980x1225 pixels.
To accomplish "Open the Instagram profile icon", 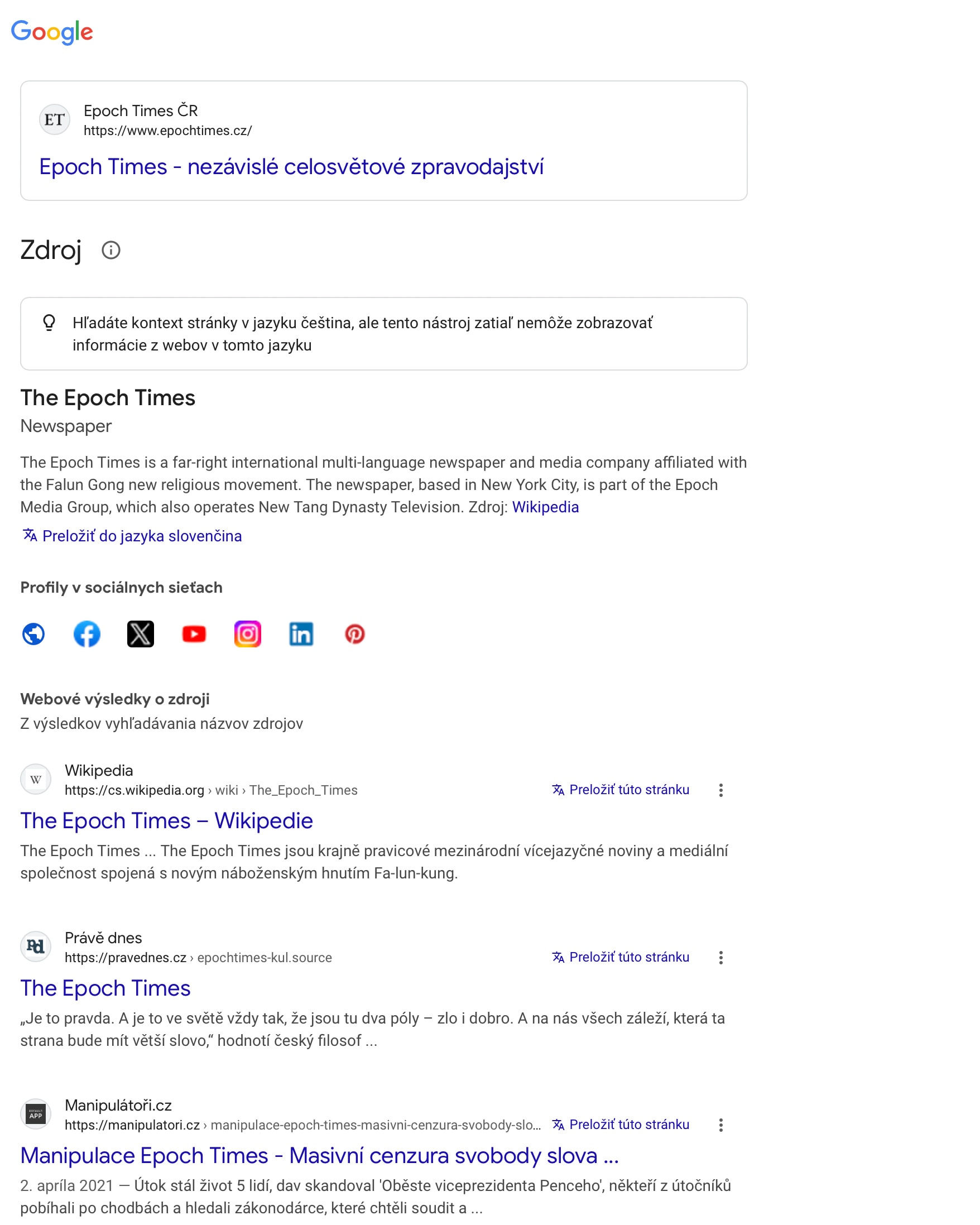I will click(x=248, y=634).
